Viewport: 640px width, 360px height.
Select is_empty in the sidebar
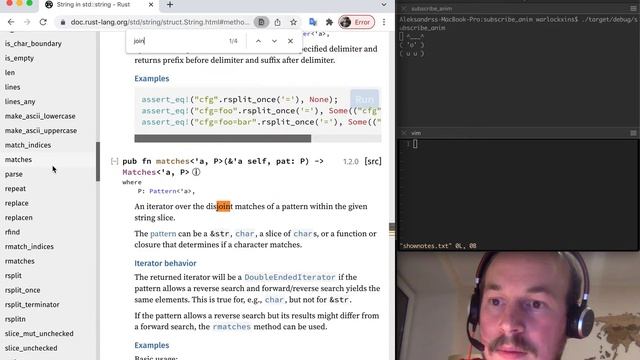(x=19, y=58)
